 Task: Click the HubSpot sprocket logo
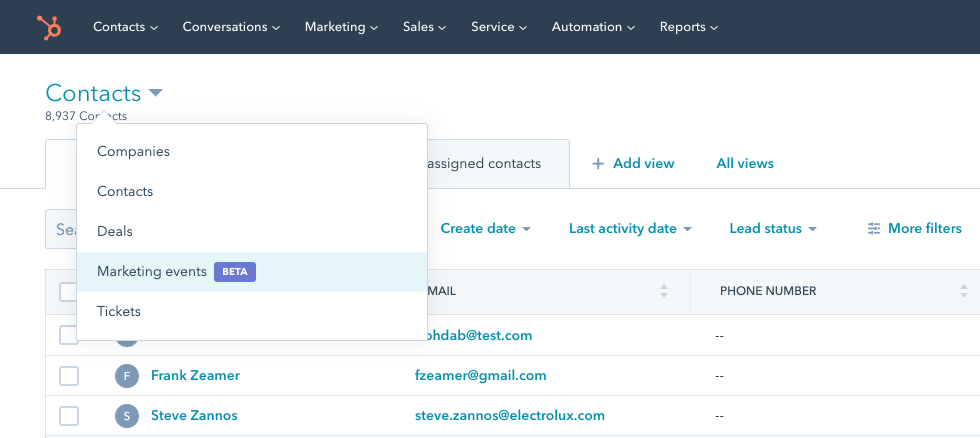tap(48, 27)
